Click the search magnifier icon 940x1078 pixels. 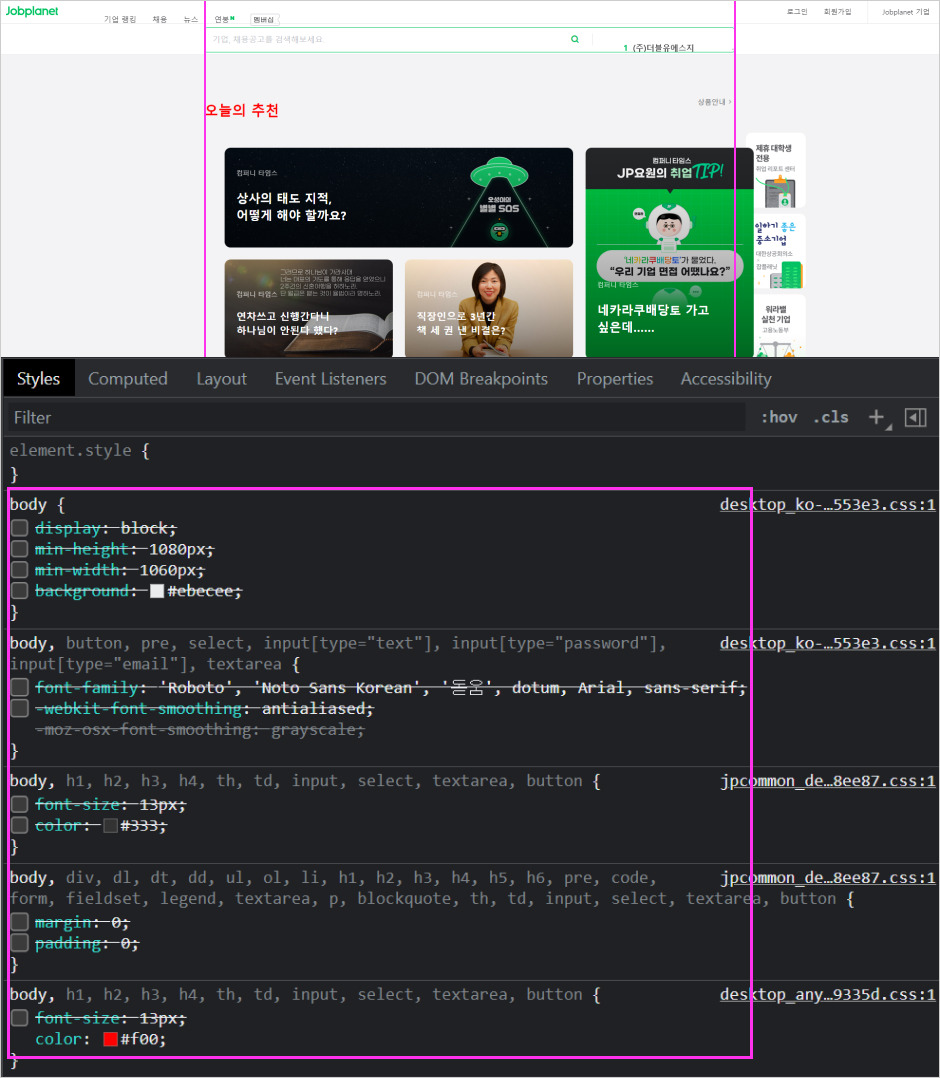click(x=575, y=39)
